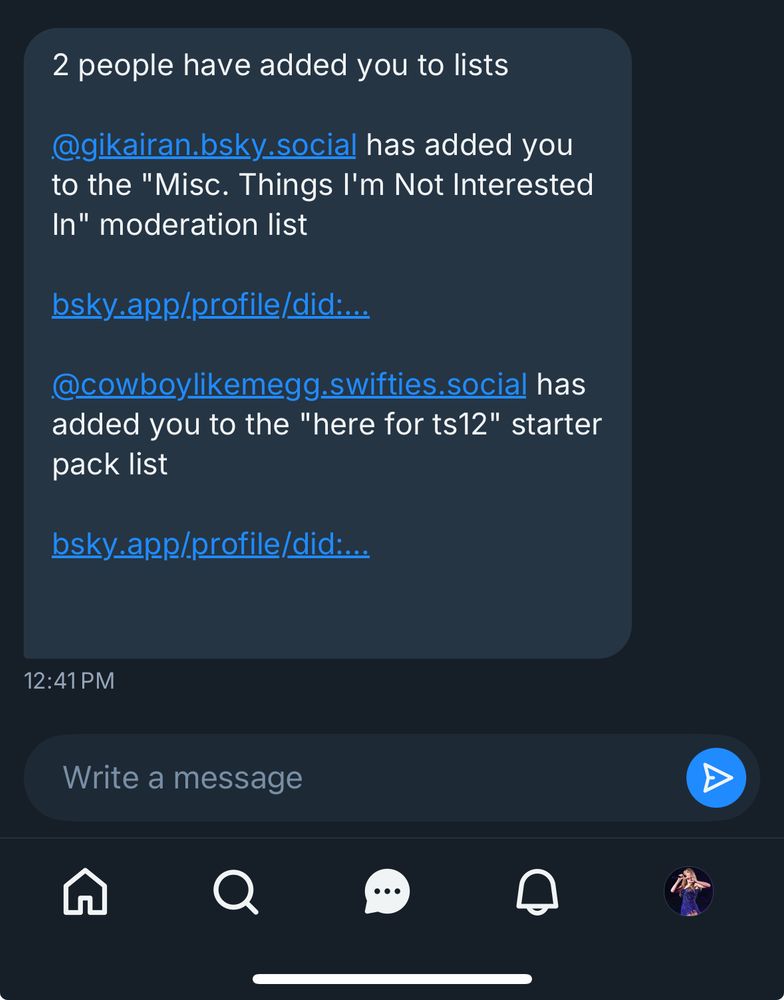Follow bsky.app link below moderation list text
Image resolution: width=784 pixels, height=1000 pixels.
click(x=210, y=305)
